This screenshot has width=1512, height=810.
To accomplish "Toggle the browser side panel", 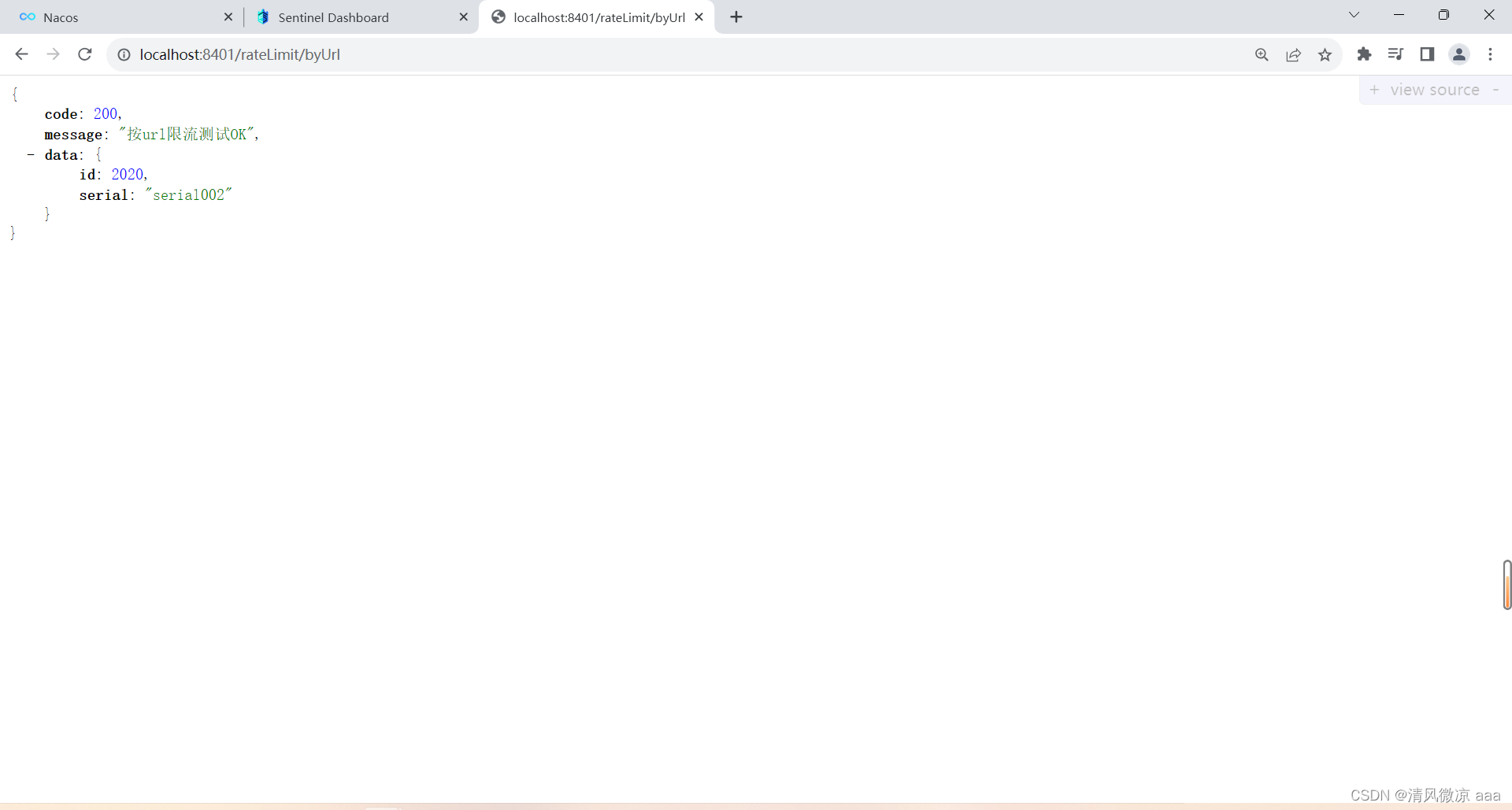I will click(1427, 54).
